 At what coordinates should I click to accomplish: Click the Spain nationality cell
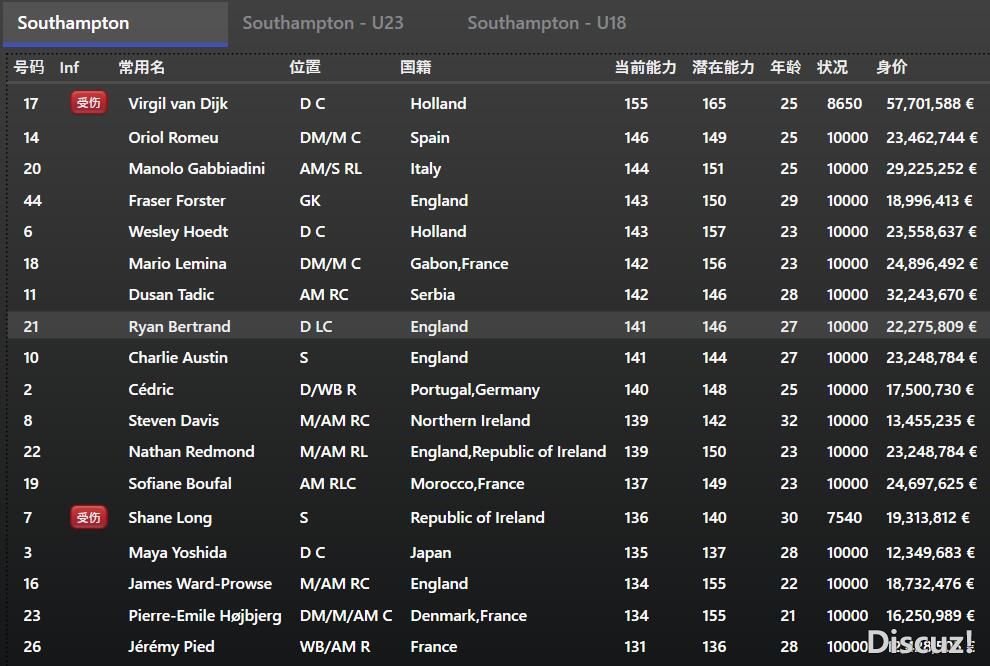pyautogui.click(x=430, y=138)
